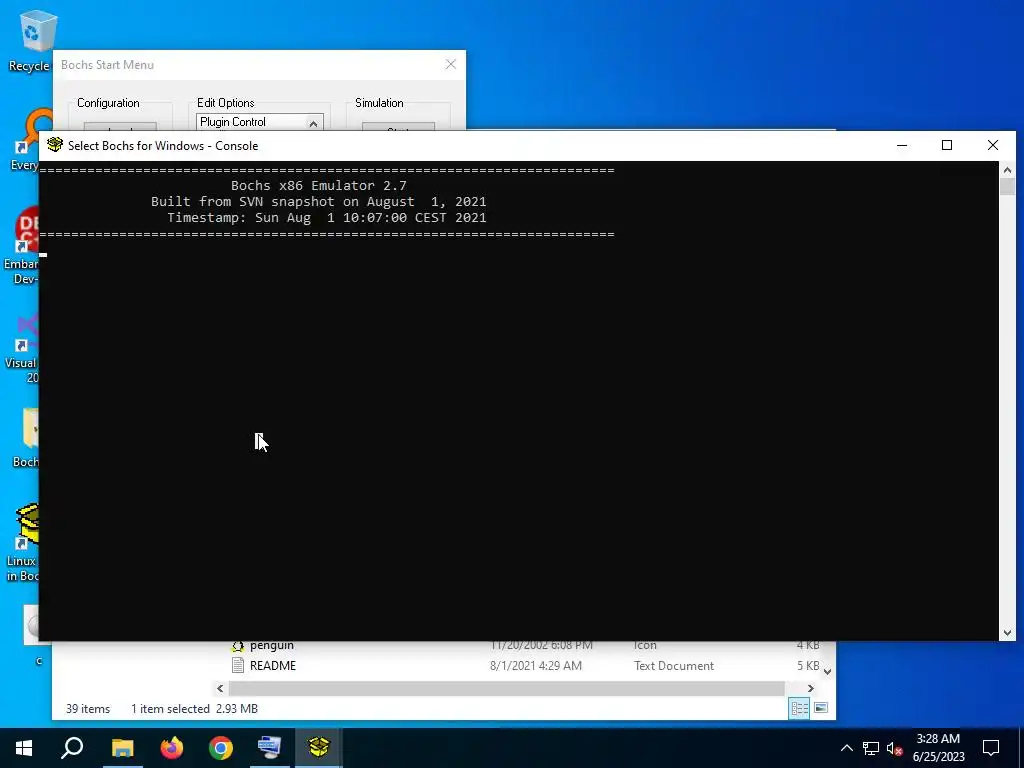Click the Explorer horizontal scrollbar left arrow
This screenshot has width=1024, height=768.
[x=220, y=688]
